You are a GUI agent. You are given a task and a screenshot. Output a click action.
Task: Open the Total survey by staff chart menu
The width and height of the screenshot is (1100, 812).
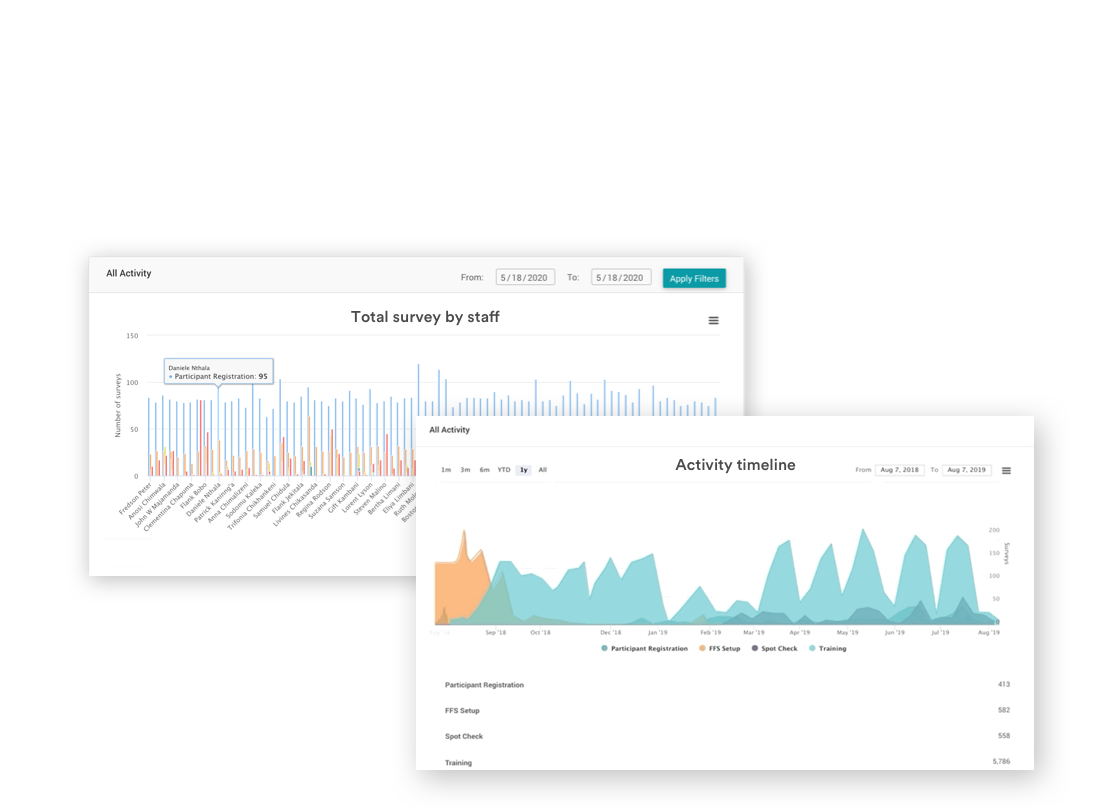point(713,320)
